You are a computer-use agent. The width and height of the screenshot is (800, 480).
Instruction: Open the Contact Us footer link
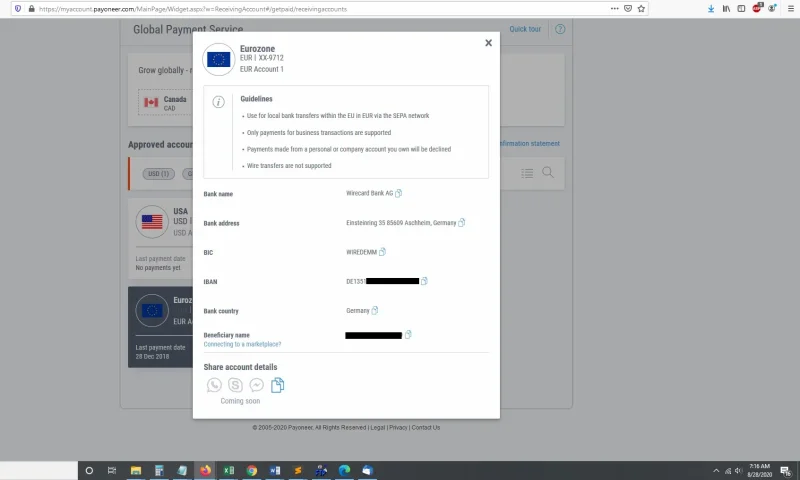tap(426, 427)
